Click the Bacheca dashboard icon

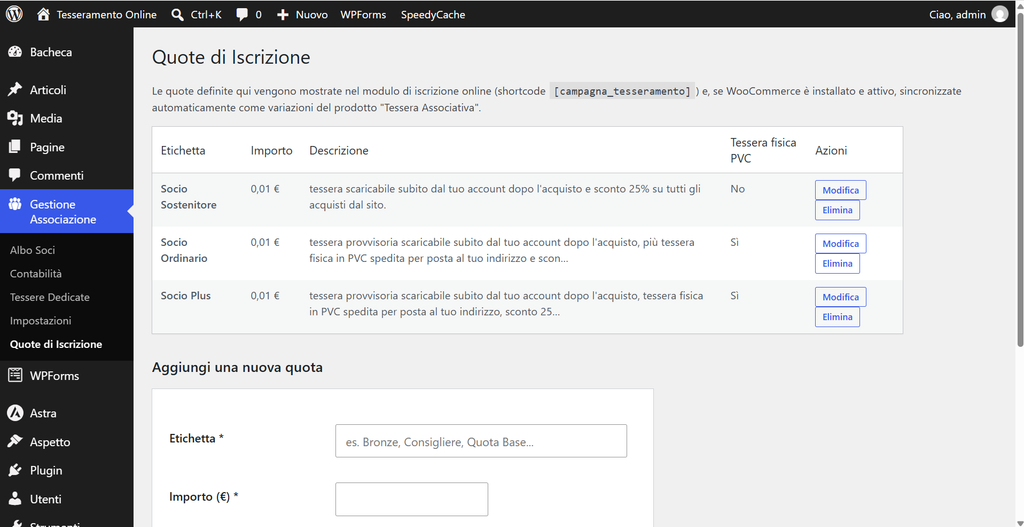coord(15,52)
